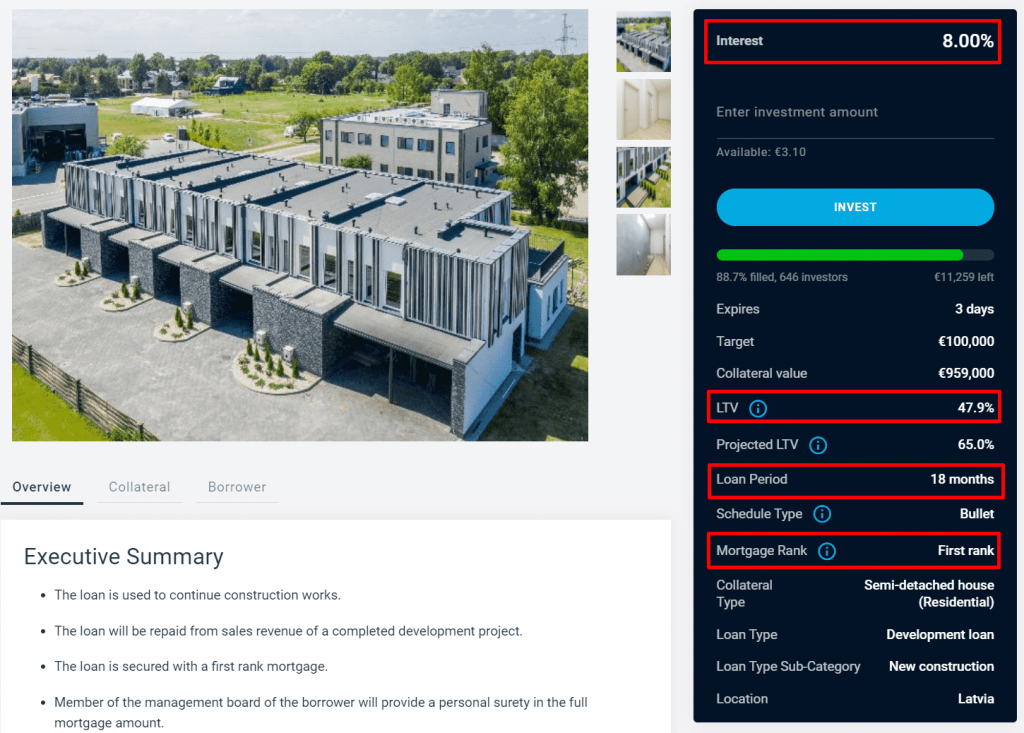
Task: Click the main aerial property photo
Action: 300,225
